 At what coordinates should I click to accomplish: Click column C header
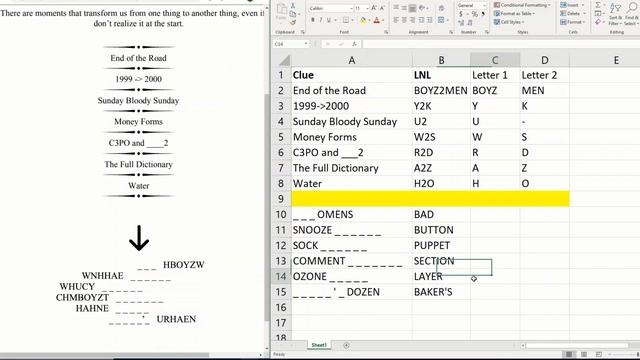point(495,60)
